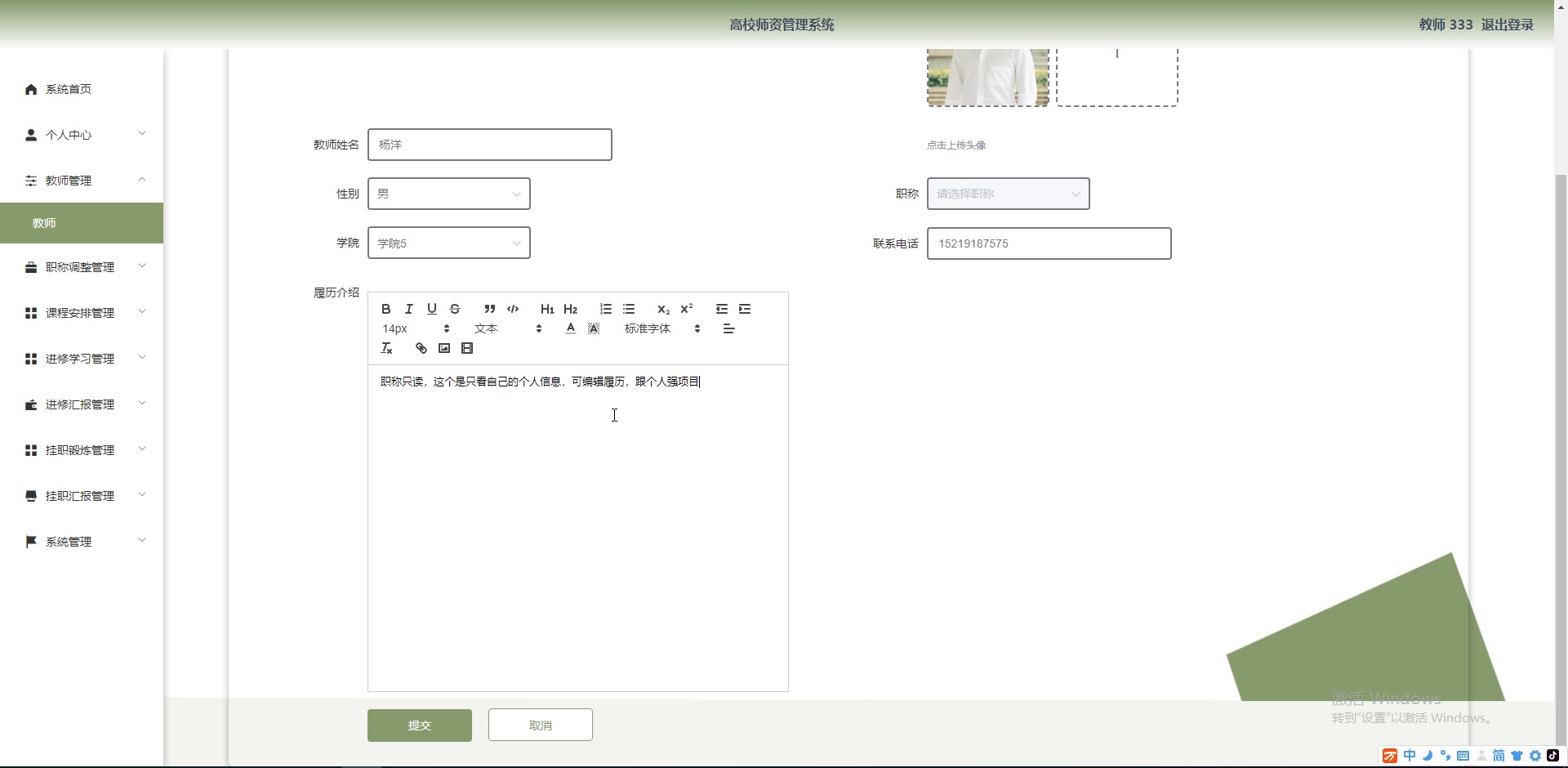Image resolution: width=1568 pixels, height=768 pixels.
Task: Click the uploaded teacher avatar thumbnail
Action: click(987, 77)
